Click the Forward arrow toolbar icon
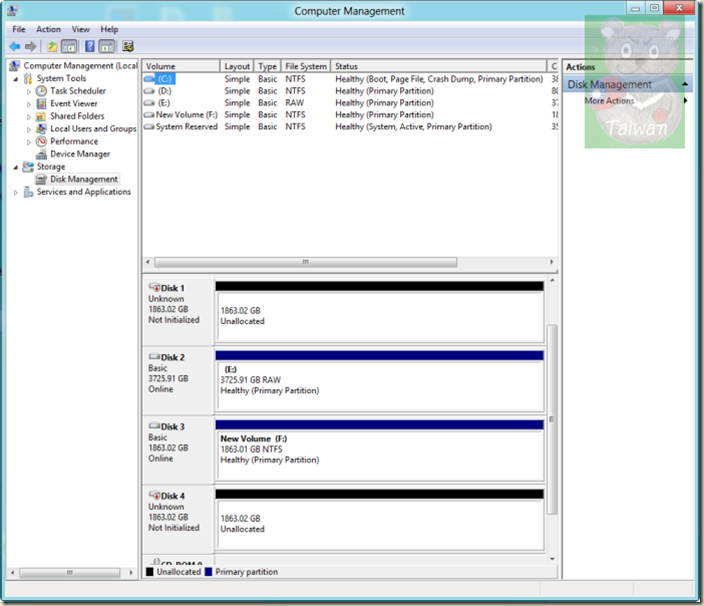 click(31, 46)
